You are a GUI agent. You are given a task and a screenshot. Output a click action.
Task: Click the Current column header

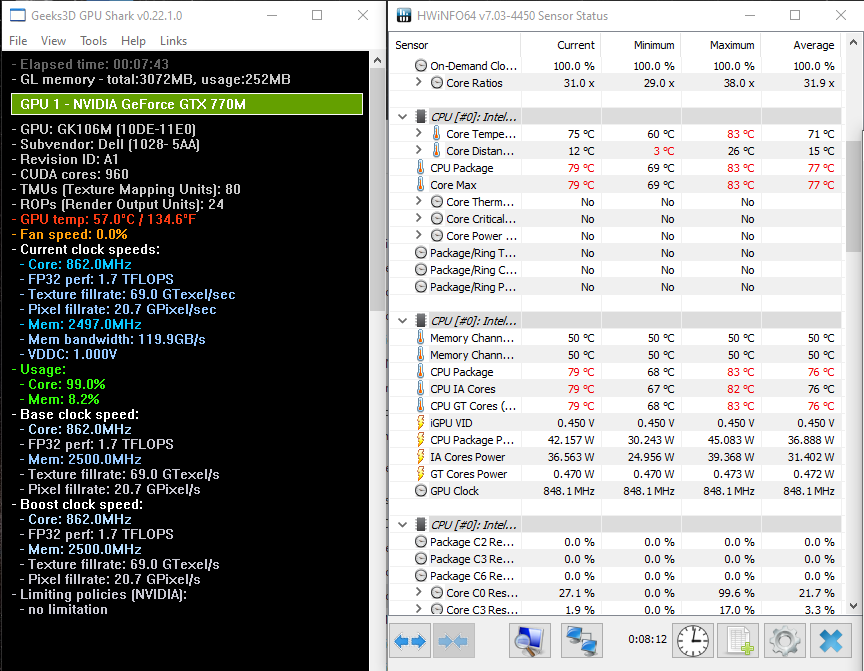click(x=560, y=45)
